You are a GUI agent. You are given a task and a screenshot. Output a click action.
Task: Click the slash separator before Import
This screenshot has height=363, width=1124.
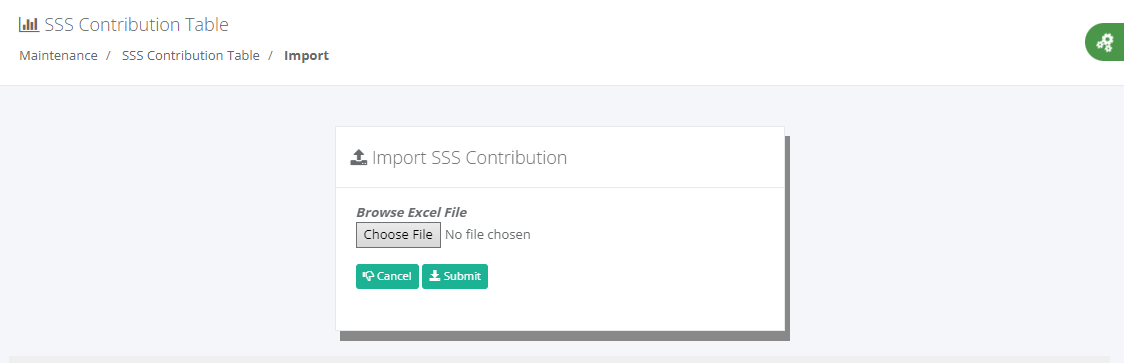[x=271, y=55]
